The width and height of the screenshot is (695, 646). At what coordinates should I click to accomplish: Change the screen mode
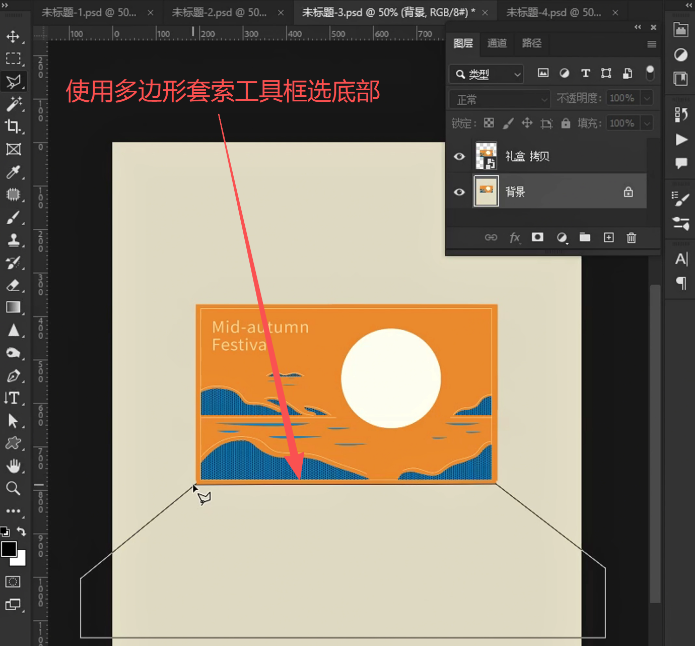pos(13,604)
